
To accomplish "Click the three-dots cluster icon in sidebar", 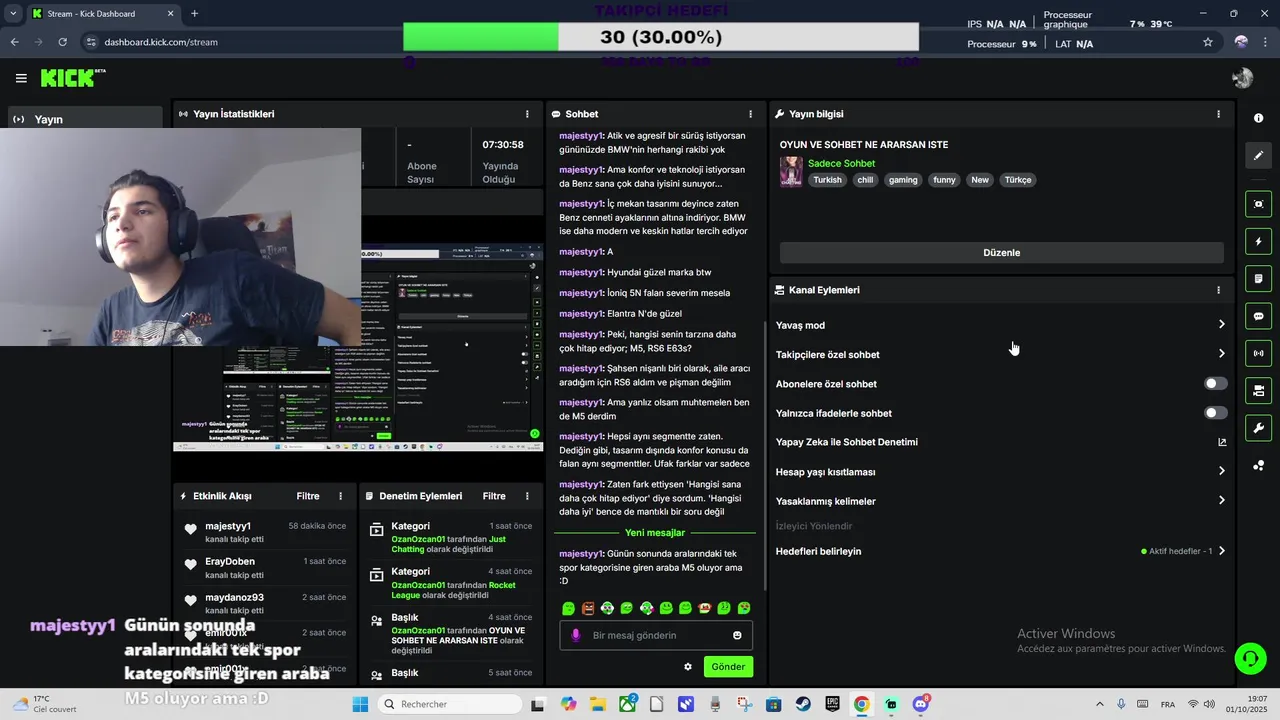I will [1258, 465].
